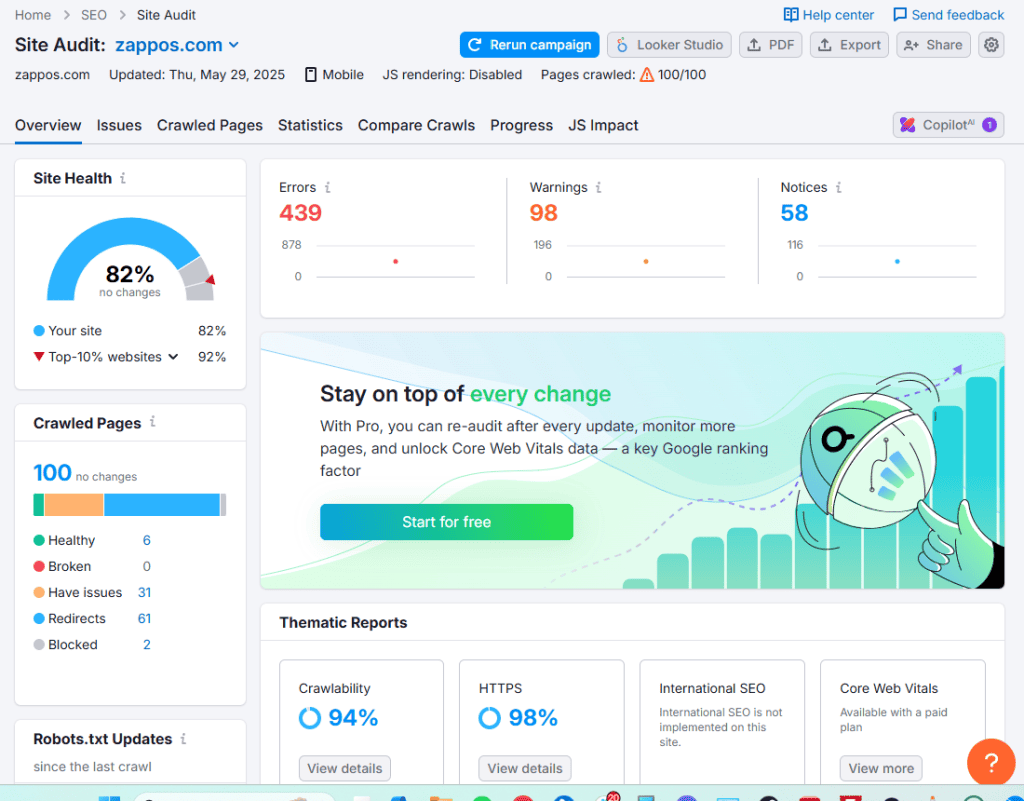Click the Rerun campaign button
This screenshot has width=1024, height=801.
point(529,45)
